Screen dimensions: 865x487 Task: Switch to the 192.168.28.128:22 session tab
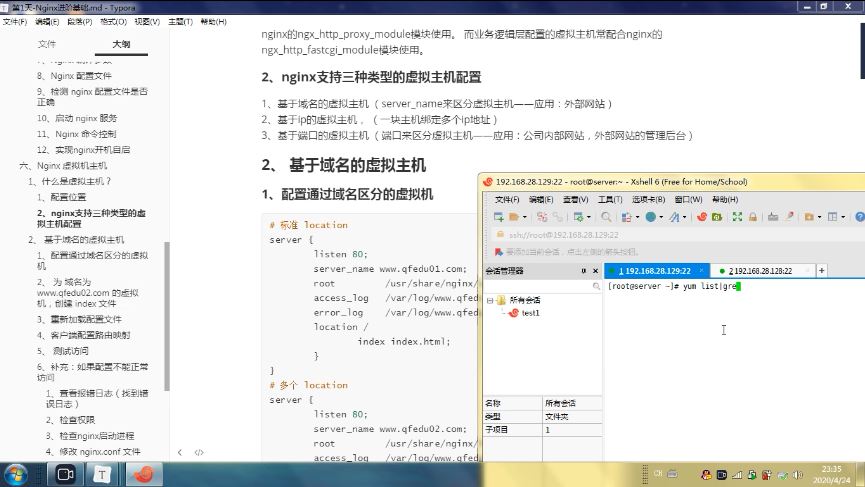pyautogui.click(x=762, y=271)
